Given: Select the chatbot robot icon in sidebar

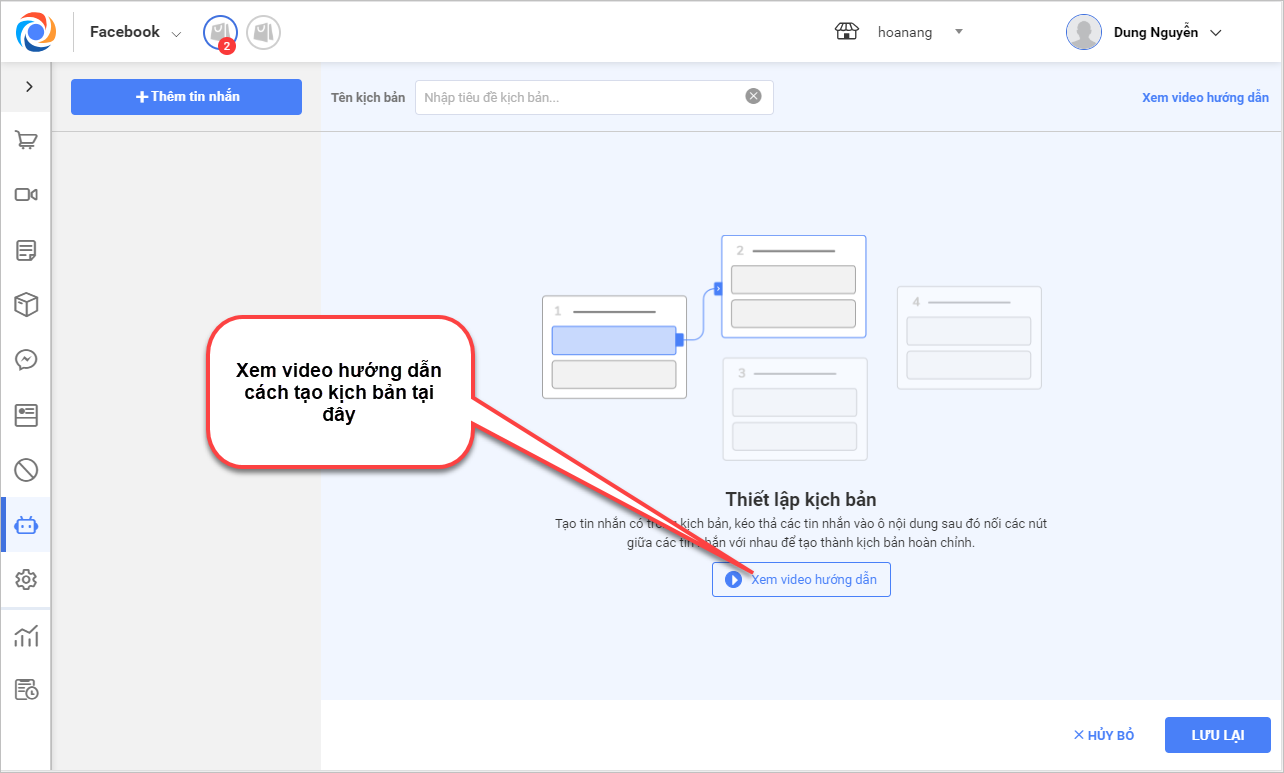Looking at the screenshot, I should [x=26, y=525].
